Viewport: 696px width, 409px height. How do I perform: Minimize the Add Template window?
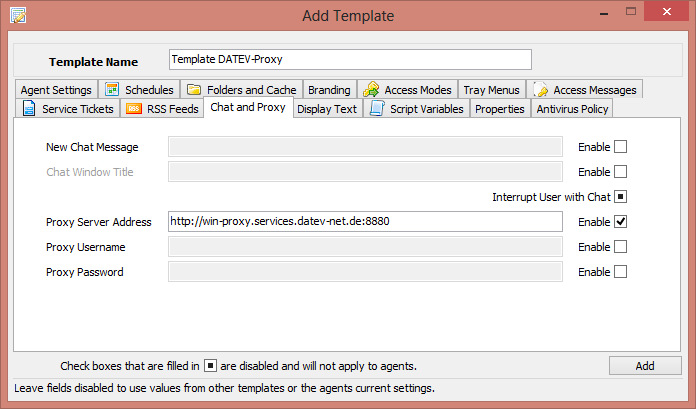[604, 13]
